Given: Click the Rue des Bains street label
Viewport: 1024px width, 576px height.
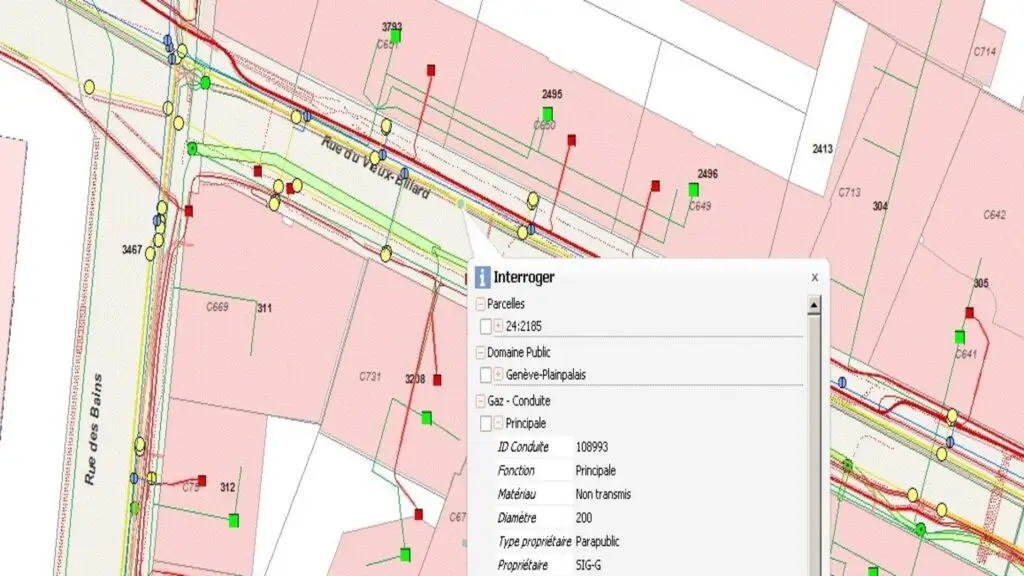Looking at the screenshot, I should 94,429.
